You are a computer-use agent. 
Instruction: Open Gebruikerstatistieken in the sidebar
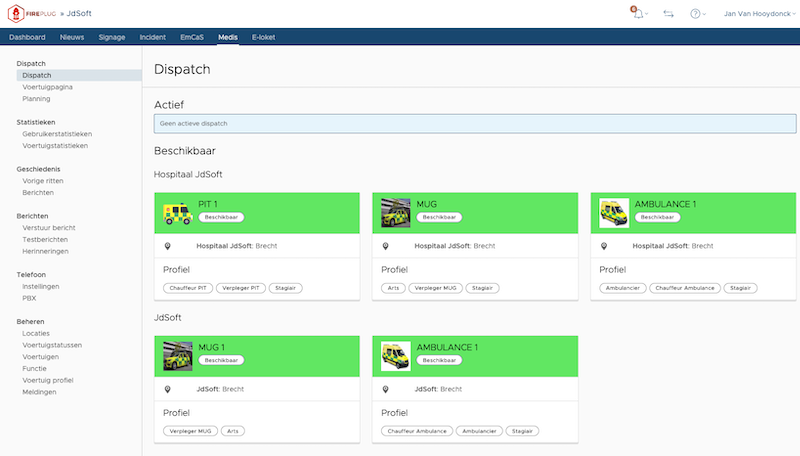pyautogui.click(x=57, y=133)
